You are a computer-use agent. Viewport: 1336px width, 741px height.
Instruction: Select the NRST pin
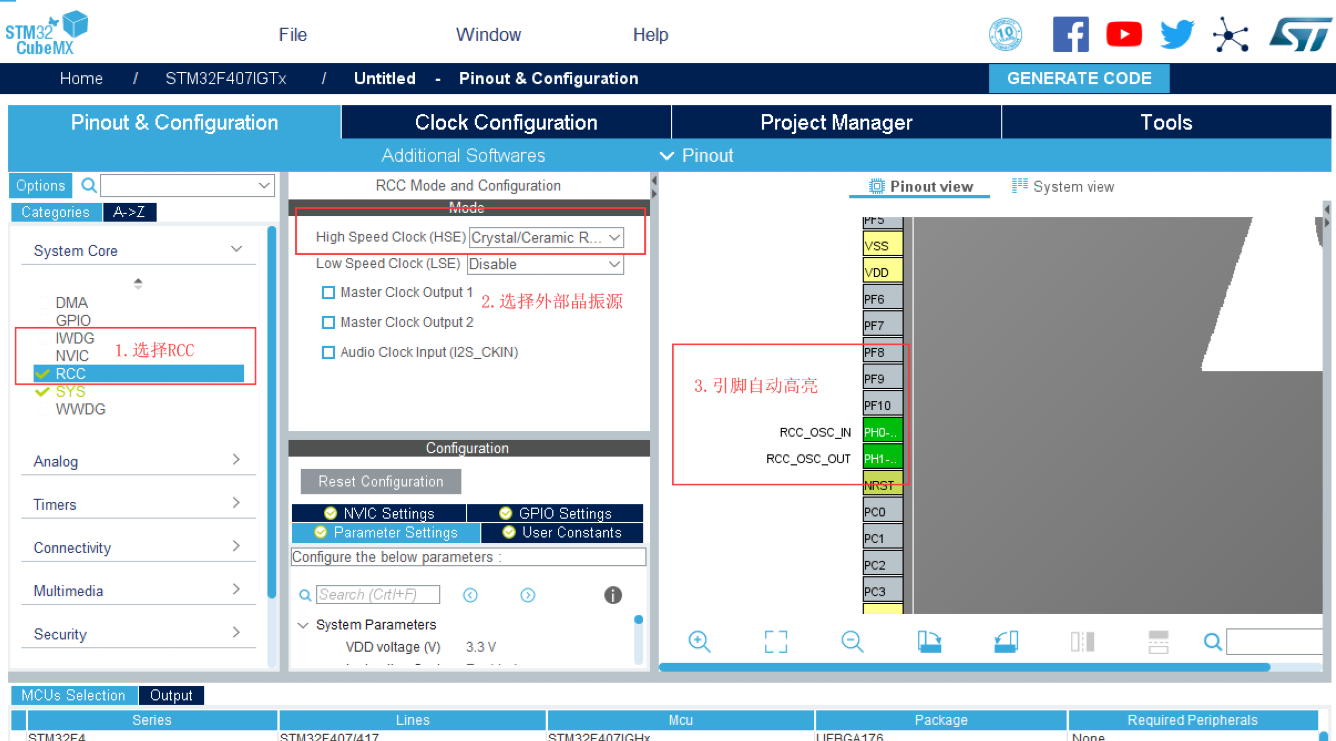[x=883, y=485]
